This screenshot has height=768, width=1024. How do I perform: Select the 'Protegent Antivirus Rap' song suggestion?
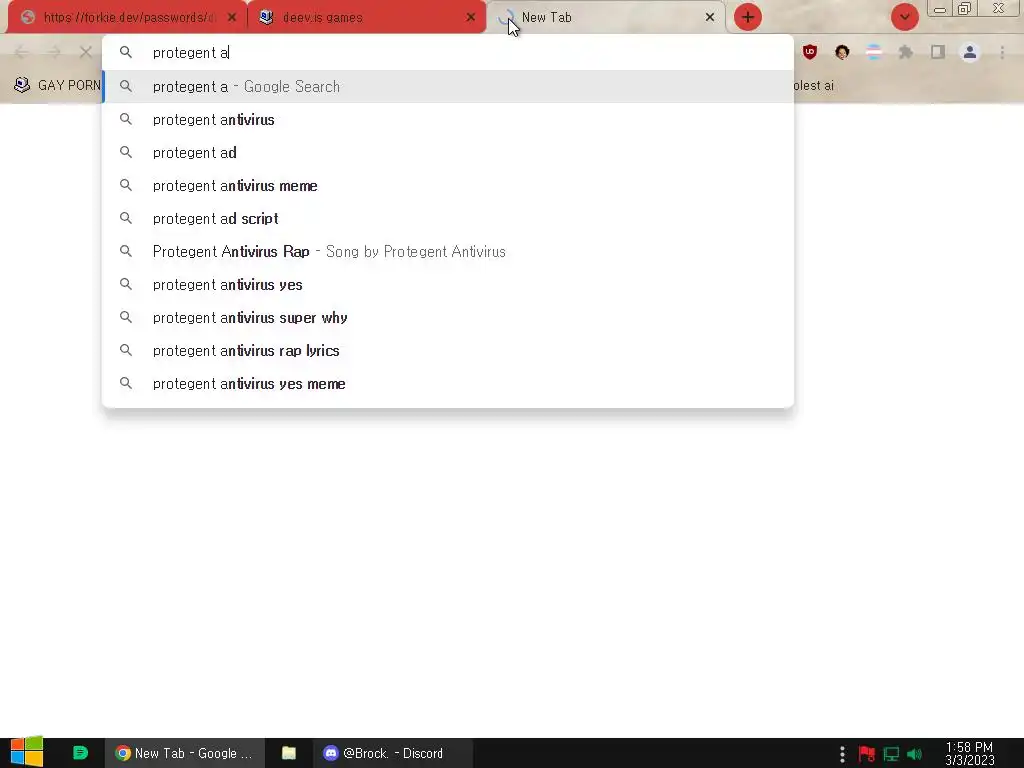tap(448, 251)
